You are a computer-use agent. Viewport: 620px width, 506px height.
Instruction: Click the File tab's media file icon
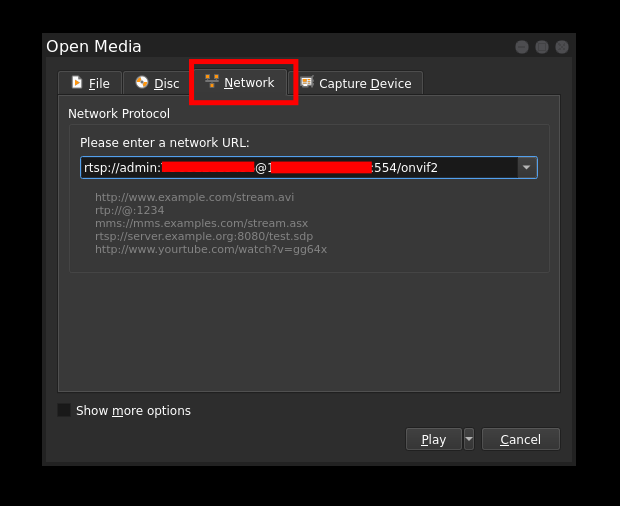coord(77,82)
